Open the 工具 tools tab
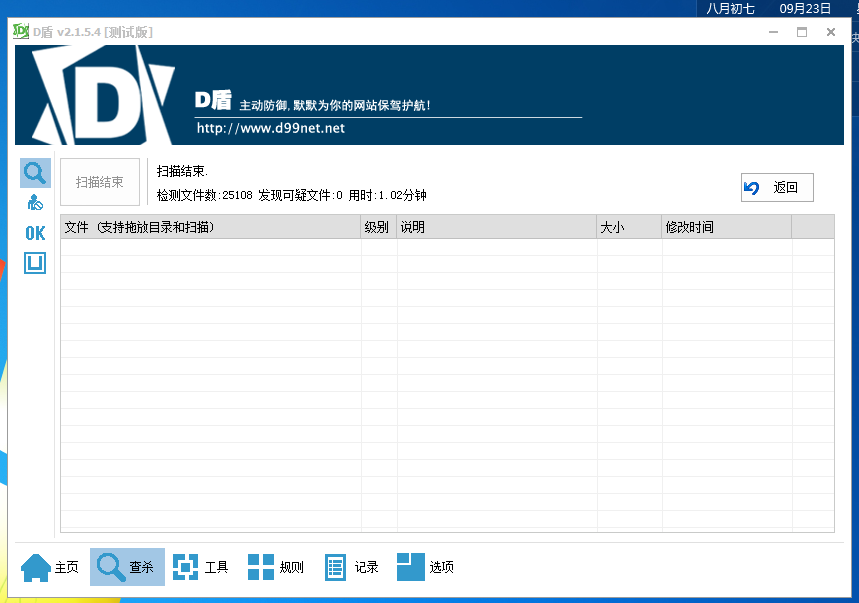This screenshot has width=859, height=603. point(201,567)
